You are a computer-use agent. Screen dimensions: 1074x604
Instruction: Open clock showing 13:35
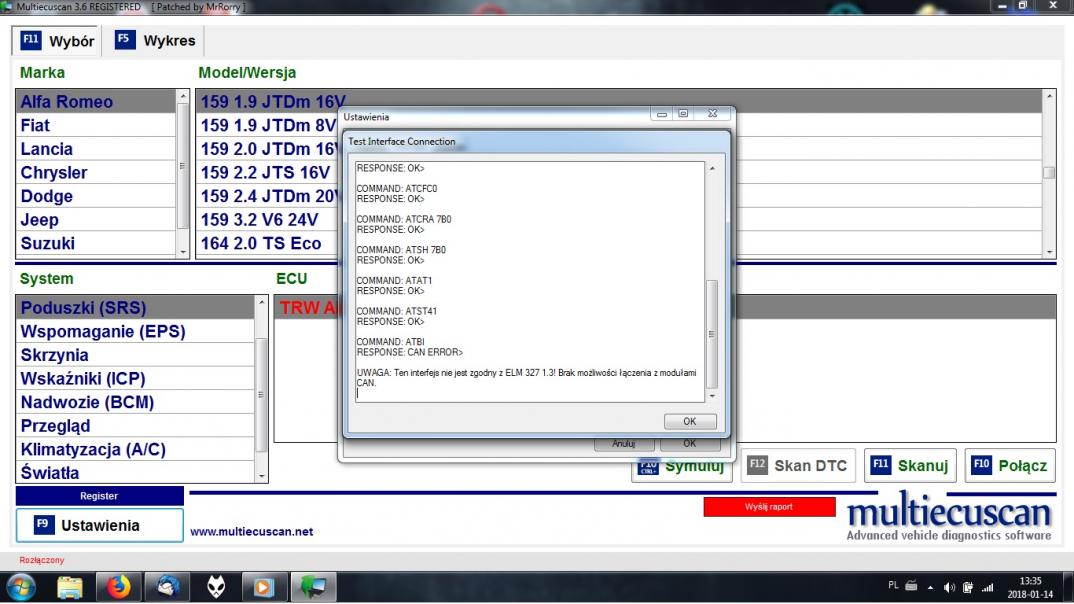pyautogui.click(x=1030, y=588)
